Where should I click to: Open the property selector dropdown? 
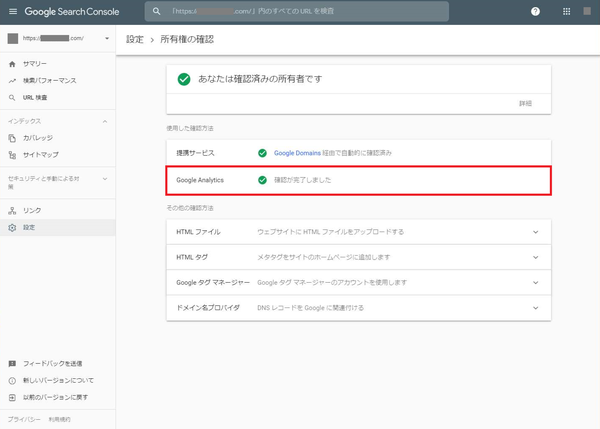pos(106,39)
